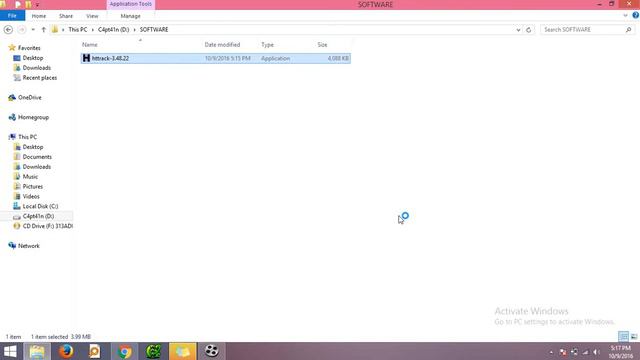
Task: Switch to details view layout icon
Action: [624, 337]
